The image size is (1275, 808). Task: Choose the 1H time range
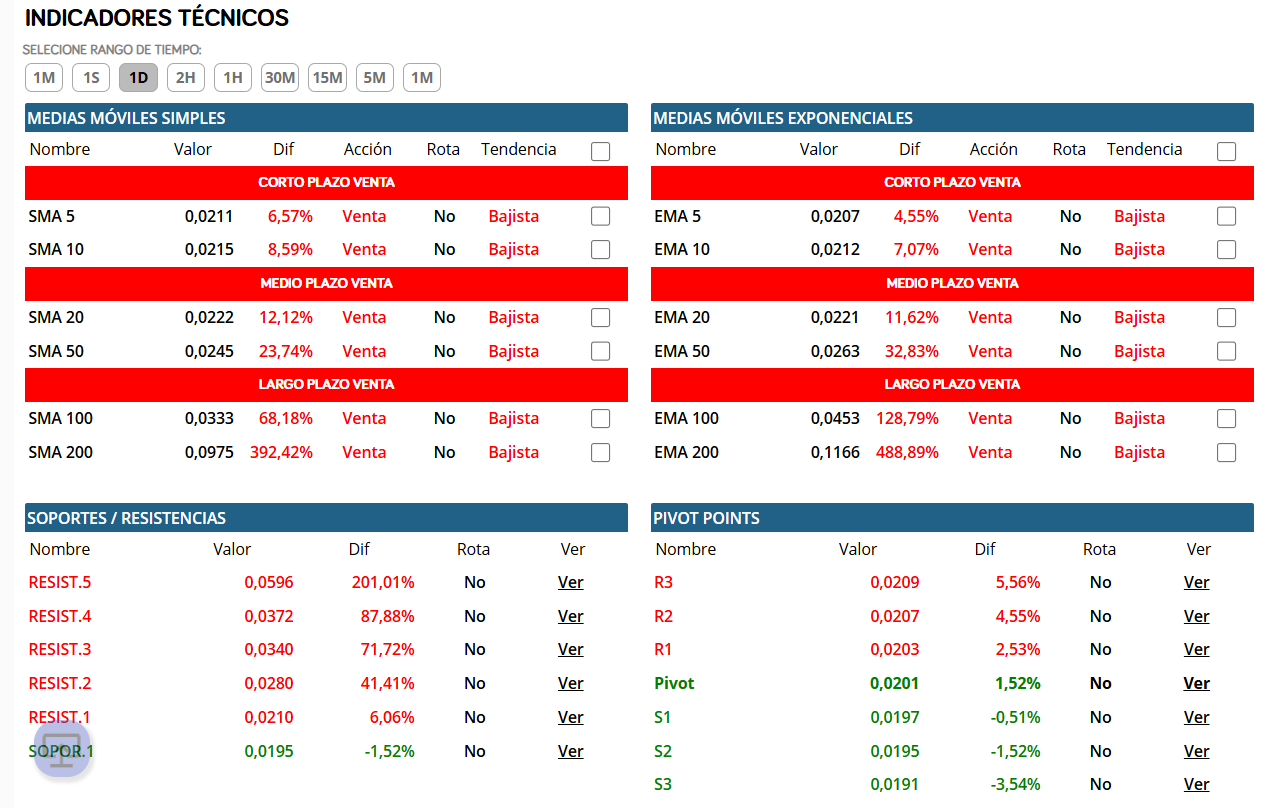click(233, 77)
